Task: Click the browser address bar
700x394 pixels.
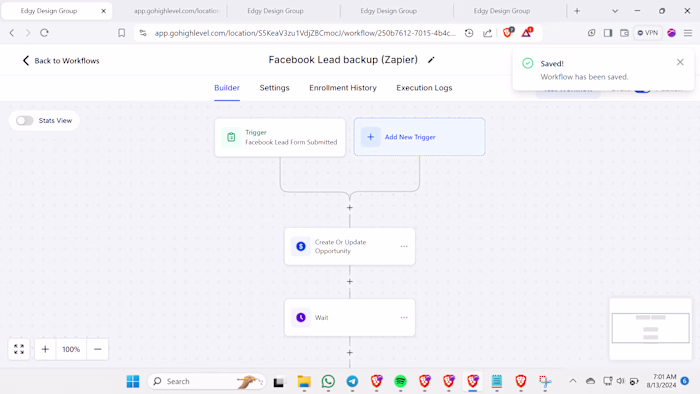Action: pos(305,33)
